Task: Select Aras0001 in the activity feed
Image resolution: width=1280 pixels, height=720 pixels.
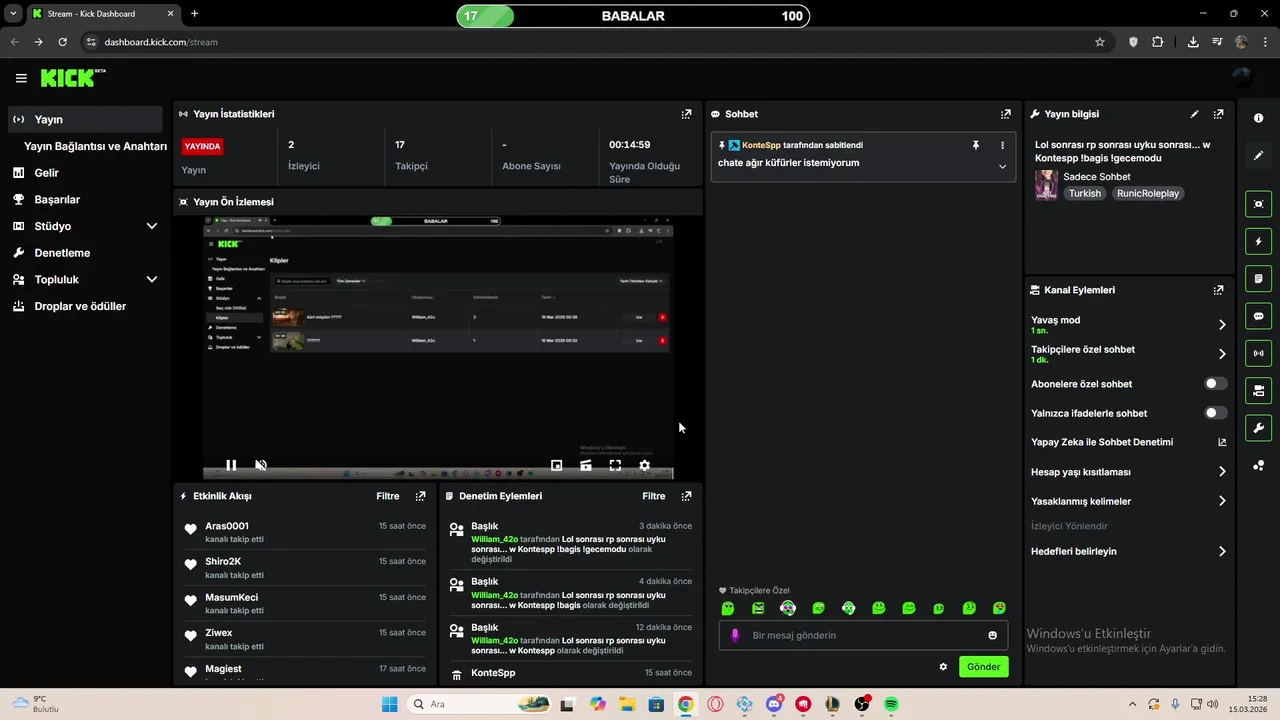Action: click(x=226, y=526)
